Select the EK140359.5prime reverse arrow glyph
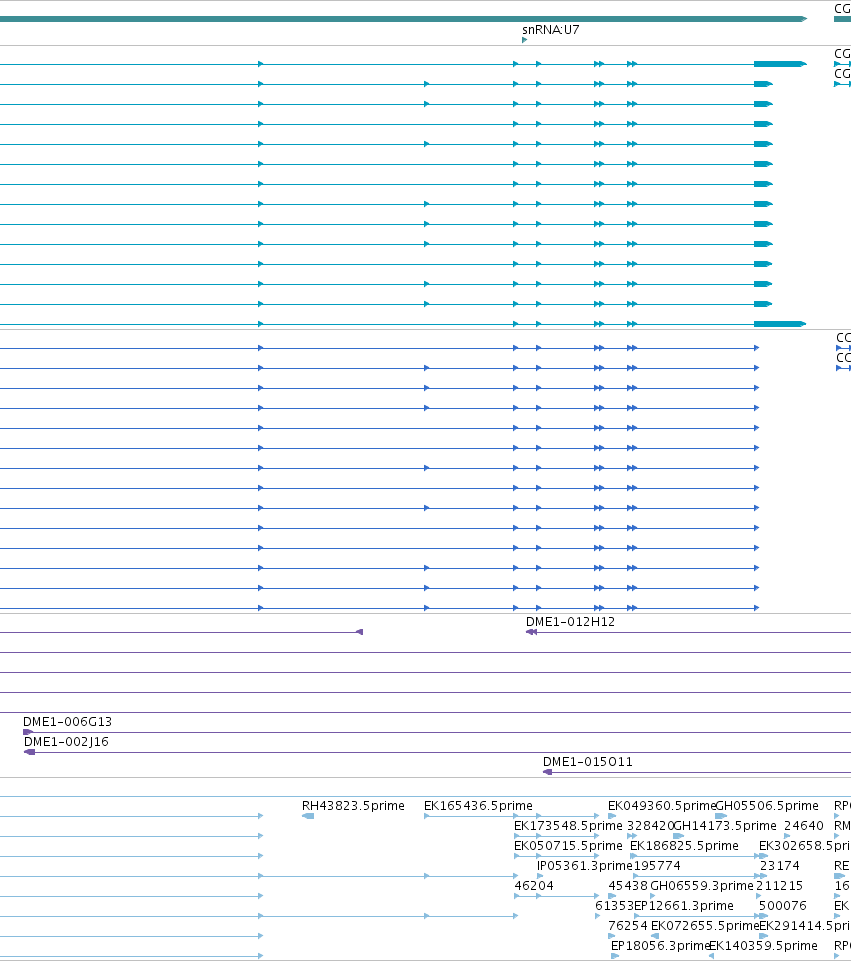The width and height of the screenshot is (851, 961). pyautogui.click(x=711, y=955)
